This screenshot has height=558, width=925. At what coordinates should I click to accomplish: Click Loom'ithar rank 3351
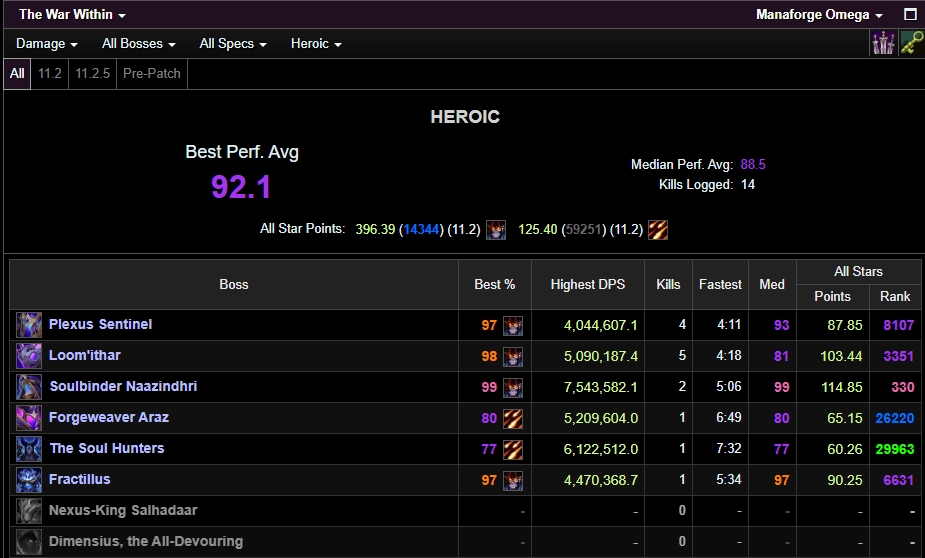click(898, 356)
